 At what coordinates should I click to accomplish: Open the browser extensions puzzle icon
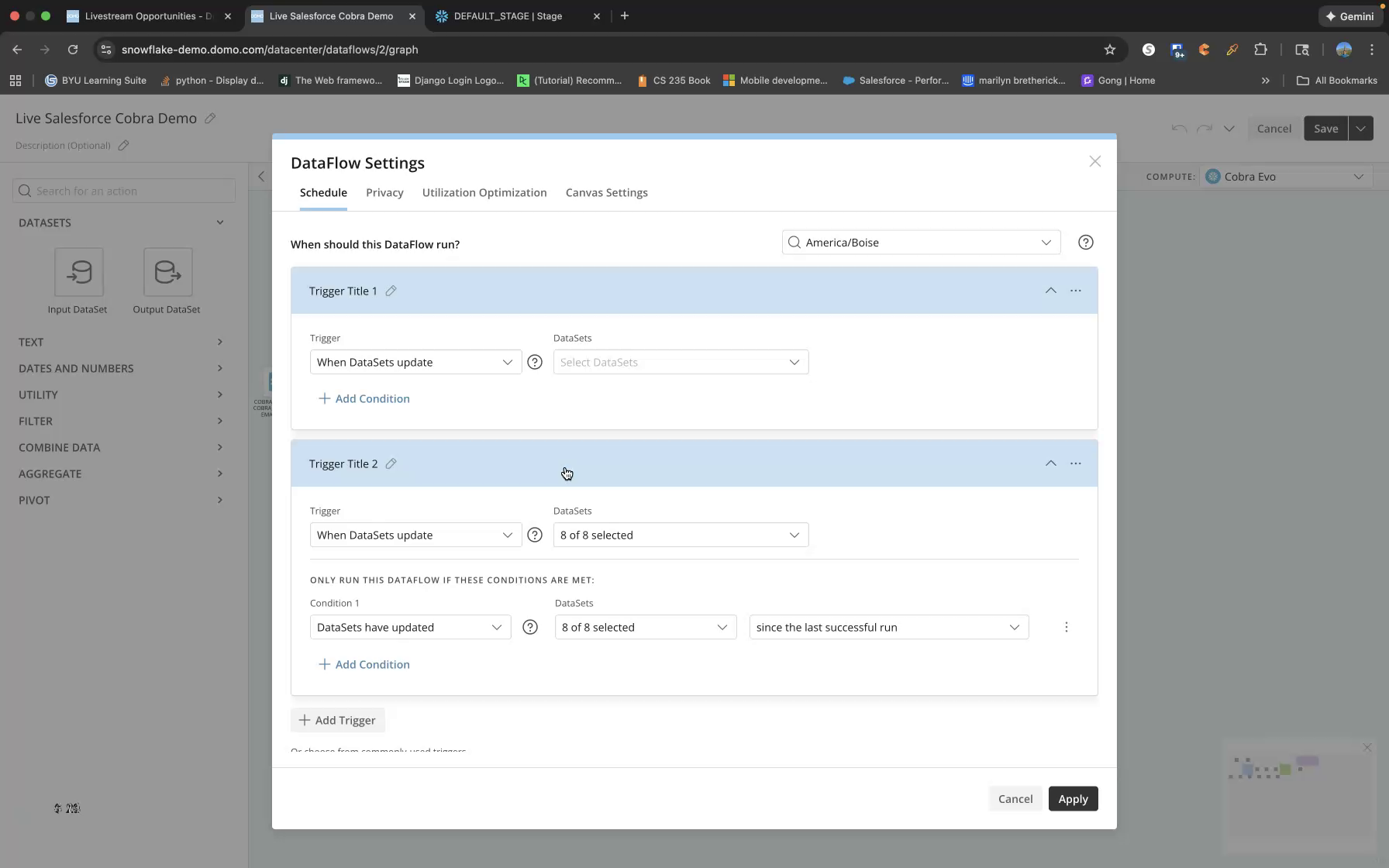click(x=1261, y=49)
